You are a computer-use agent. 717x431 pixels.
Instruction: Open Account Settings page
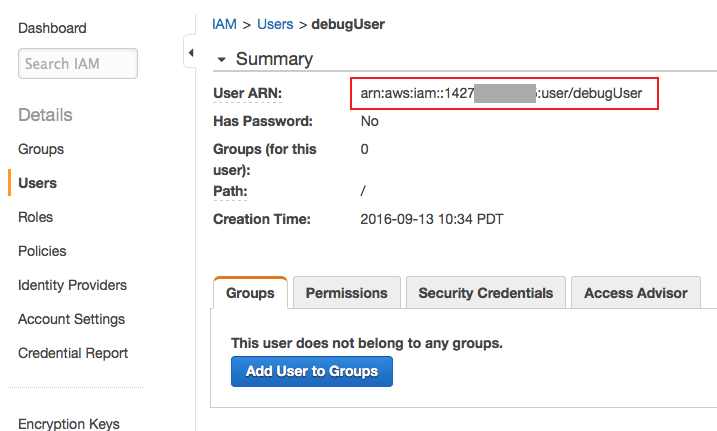tap(71, 319)
